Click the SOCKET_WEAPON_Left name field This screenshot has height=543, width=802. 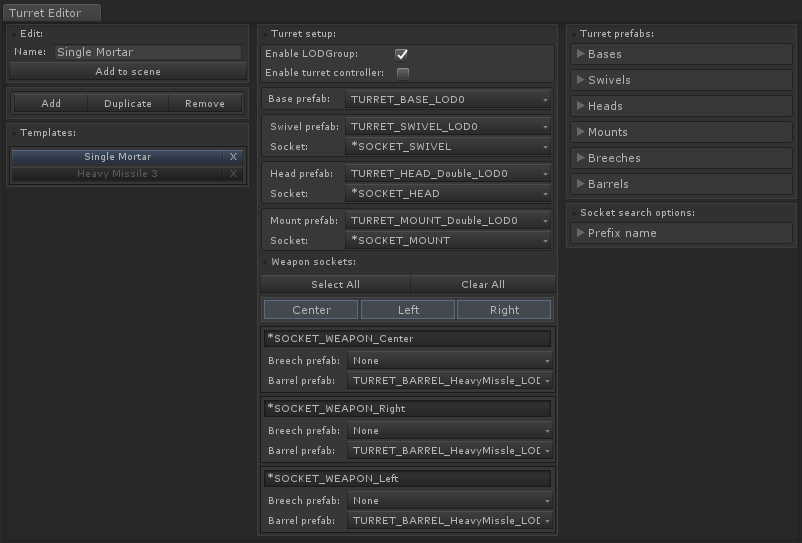tap(407, 479)
